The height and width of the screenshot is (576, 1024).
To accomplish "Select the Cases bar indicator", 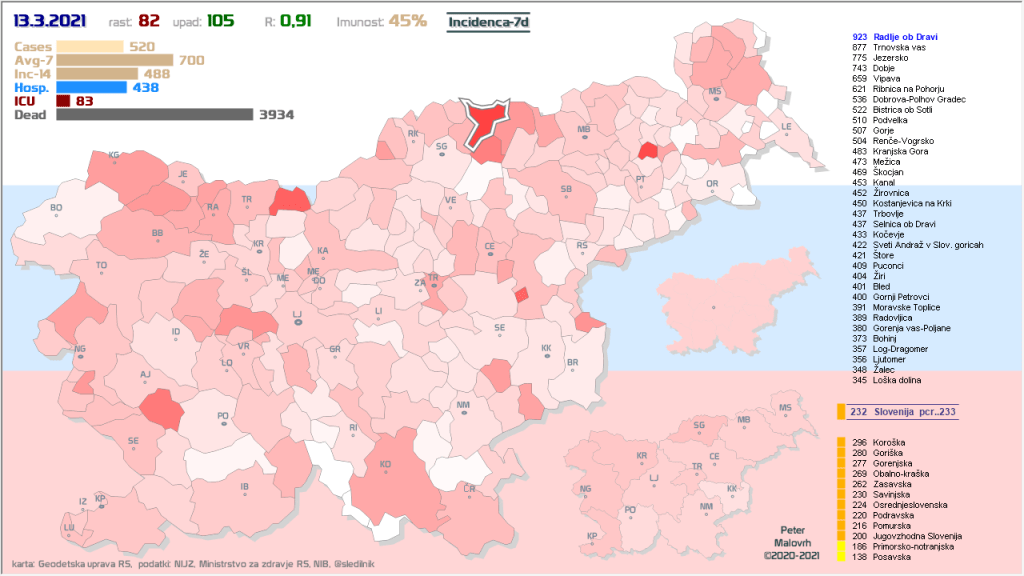I will [x=90, y=46].
